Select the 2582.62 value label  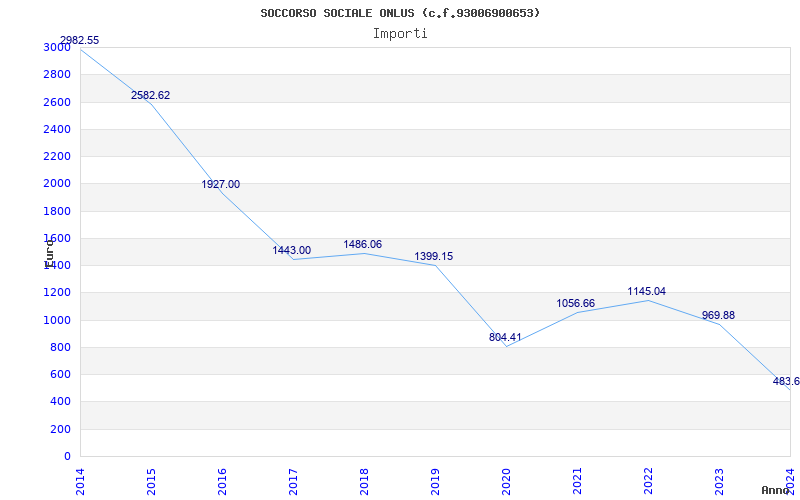pyautogui.click(x=150, y=96)
